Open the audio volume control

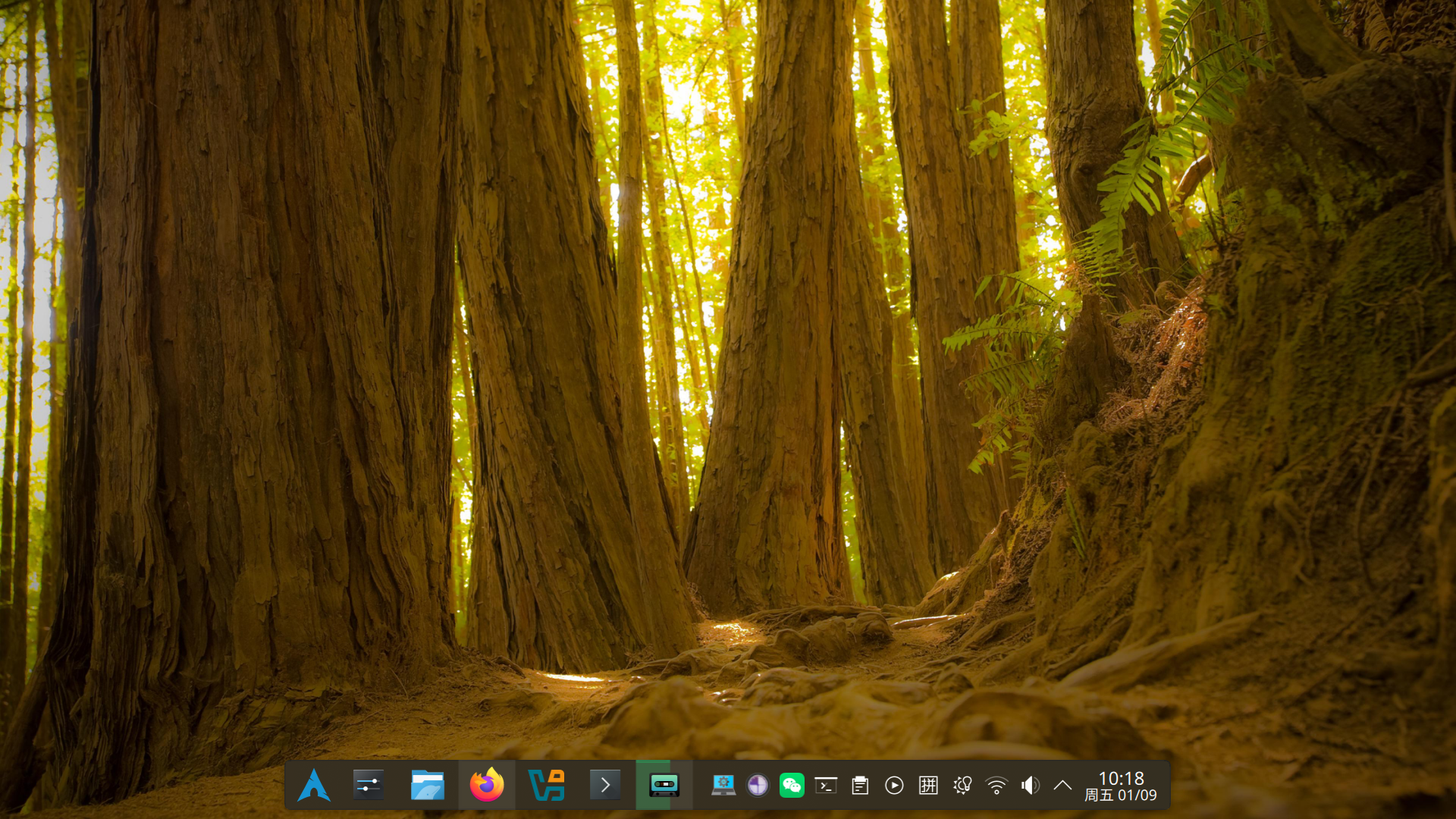[x=1030, y=785]
